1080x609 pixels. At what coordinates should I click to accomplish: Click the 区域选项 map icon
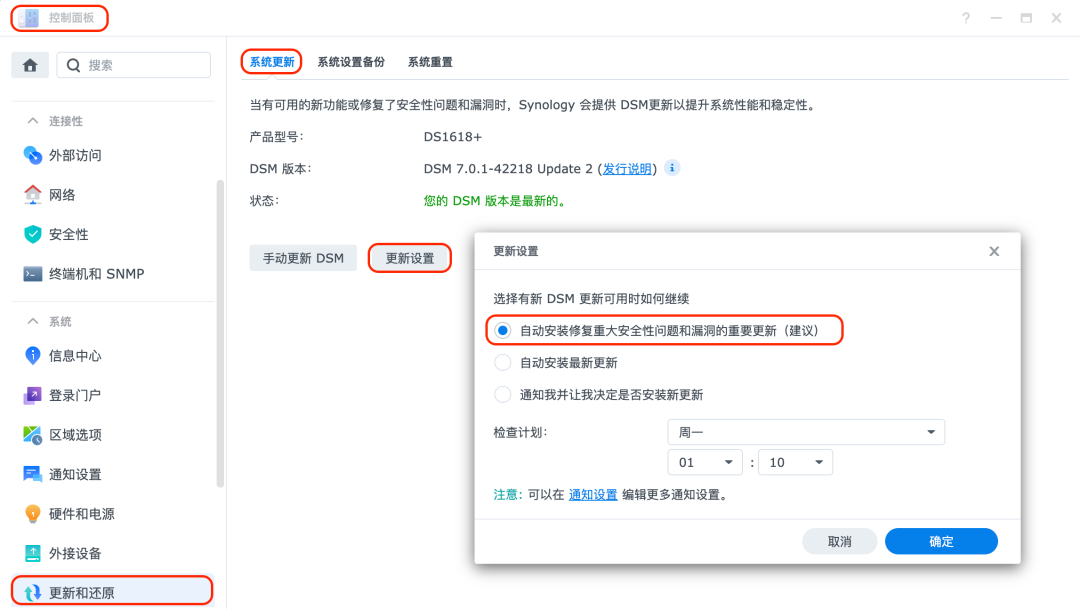(x=32, y=435)
